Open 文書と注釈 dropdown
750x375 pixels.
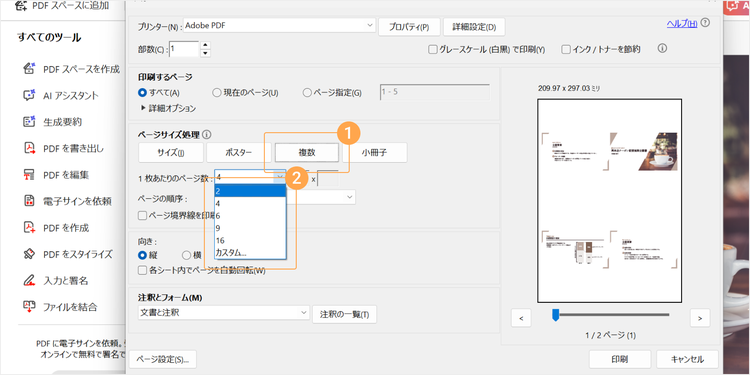point(223,313)
